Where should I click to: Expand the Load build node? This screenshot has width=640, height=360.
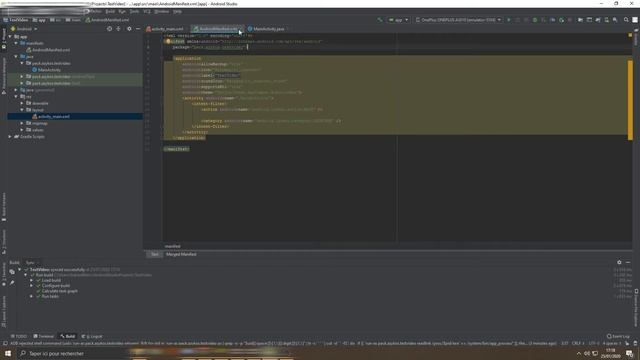(x=31, y=280)
